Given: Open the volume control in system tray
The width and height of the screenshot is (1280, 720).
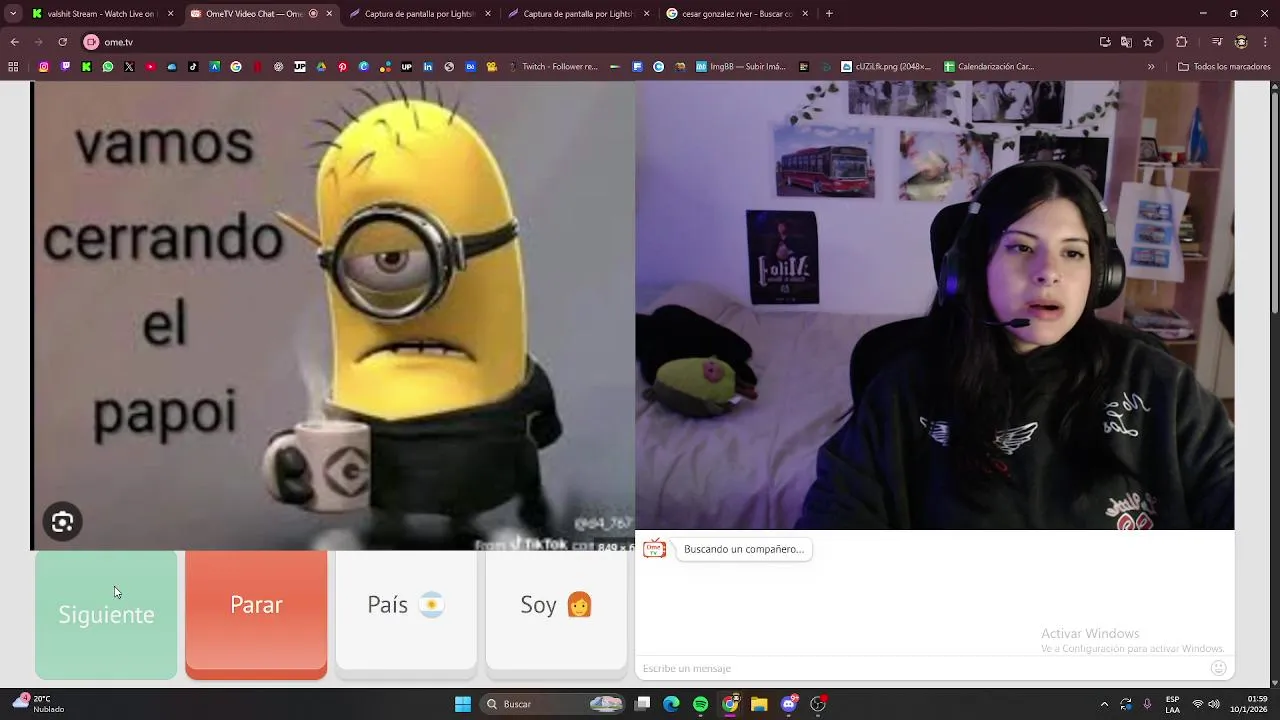Looking at the screenshot, I should click(1214, 704).
